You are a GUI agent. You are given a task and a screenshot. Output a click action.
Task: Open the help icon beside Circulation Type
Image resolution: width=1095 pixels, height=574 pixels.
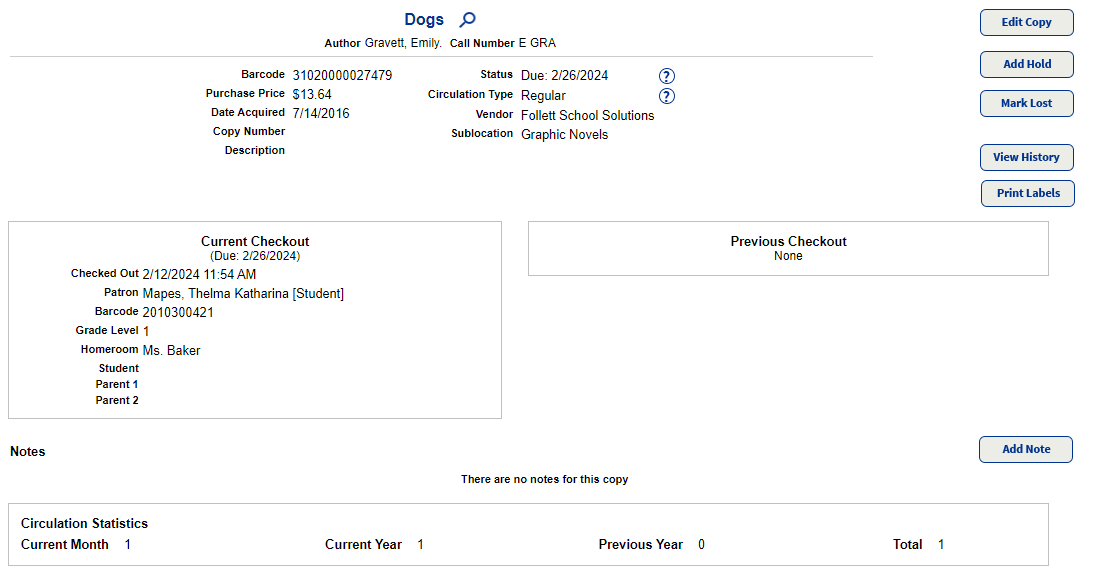point(667,96)
